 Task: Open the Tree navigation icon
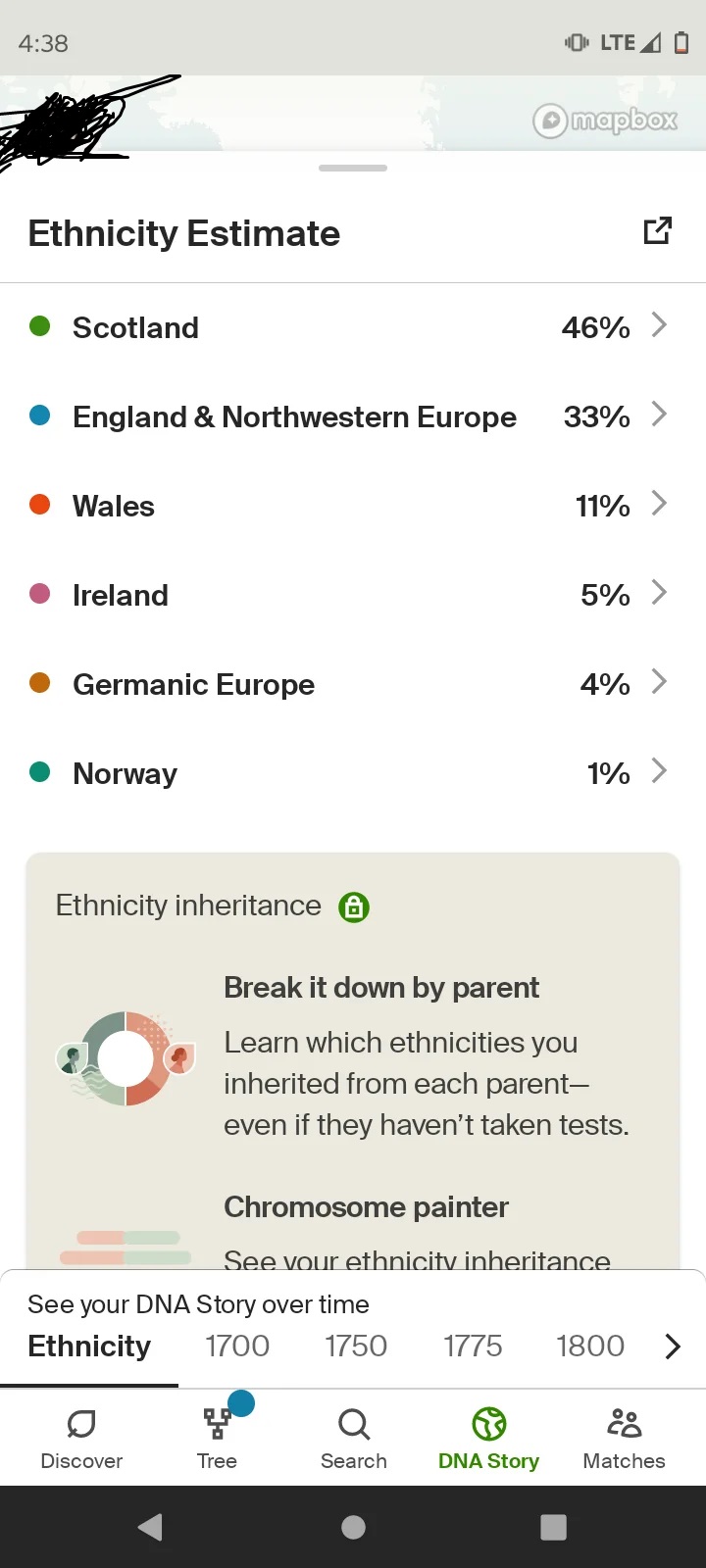(x=217, y=1423)
